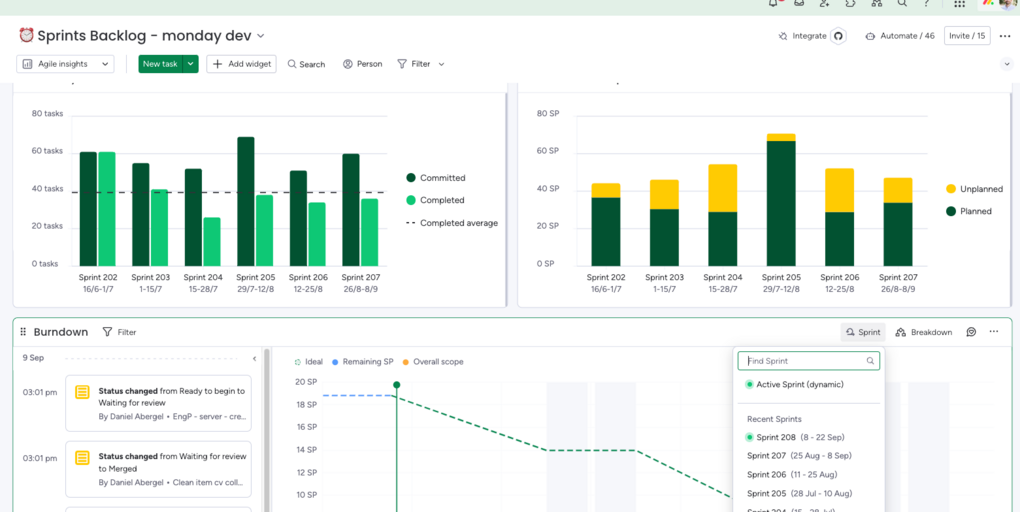The height and width of the screenshot is (512, 1020).
Task: Click Sprint 206 yellow unplanned bar segment
Action: click(839, 190)
